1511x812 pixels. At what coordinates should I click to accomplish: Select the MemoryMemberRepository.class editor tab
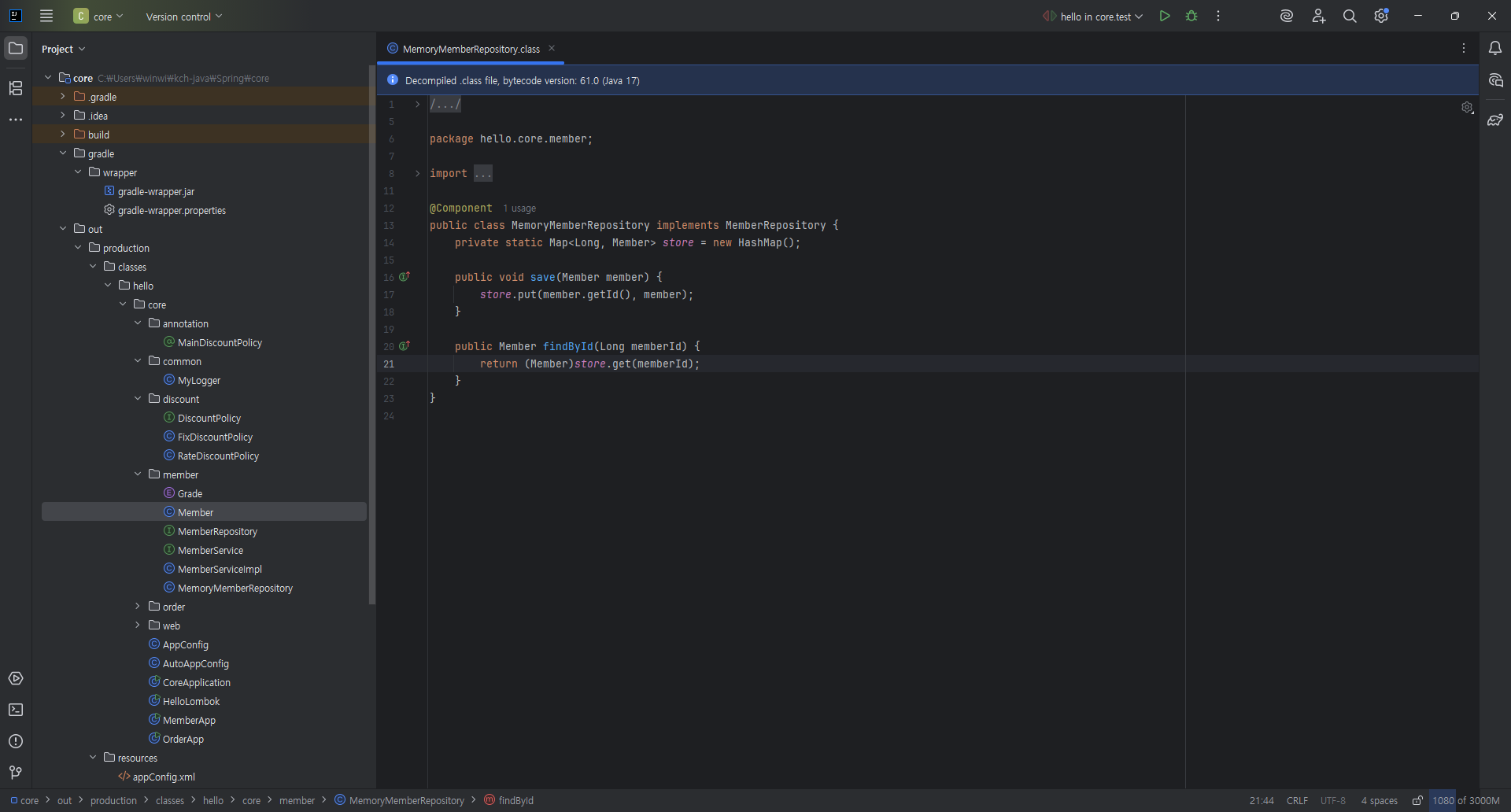(x=471, y=49)
